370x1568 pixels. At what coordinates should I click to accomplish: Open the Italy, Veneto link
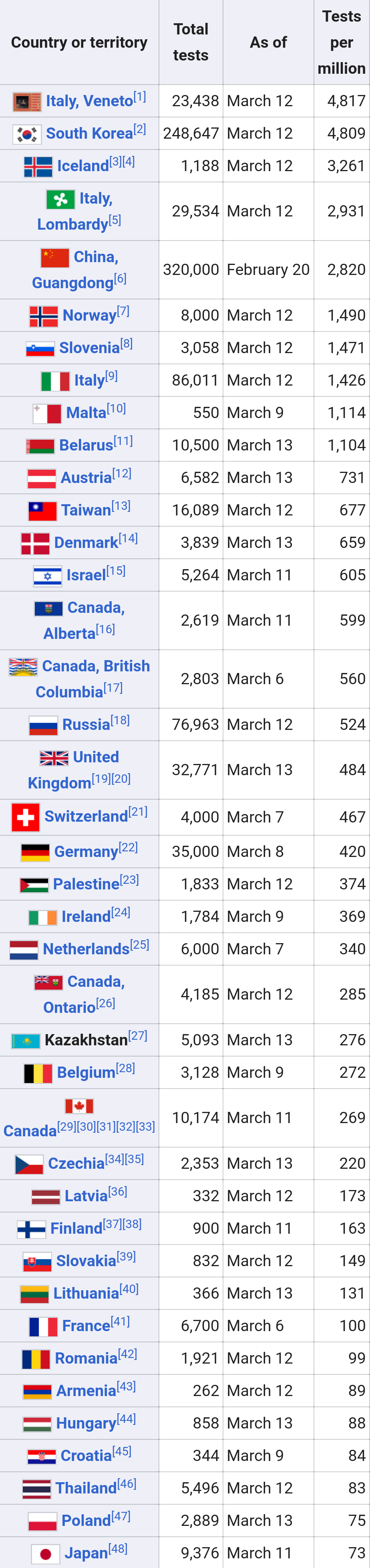(89, 101)
